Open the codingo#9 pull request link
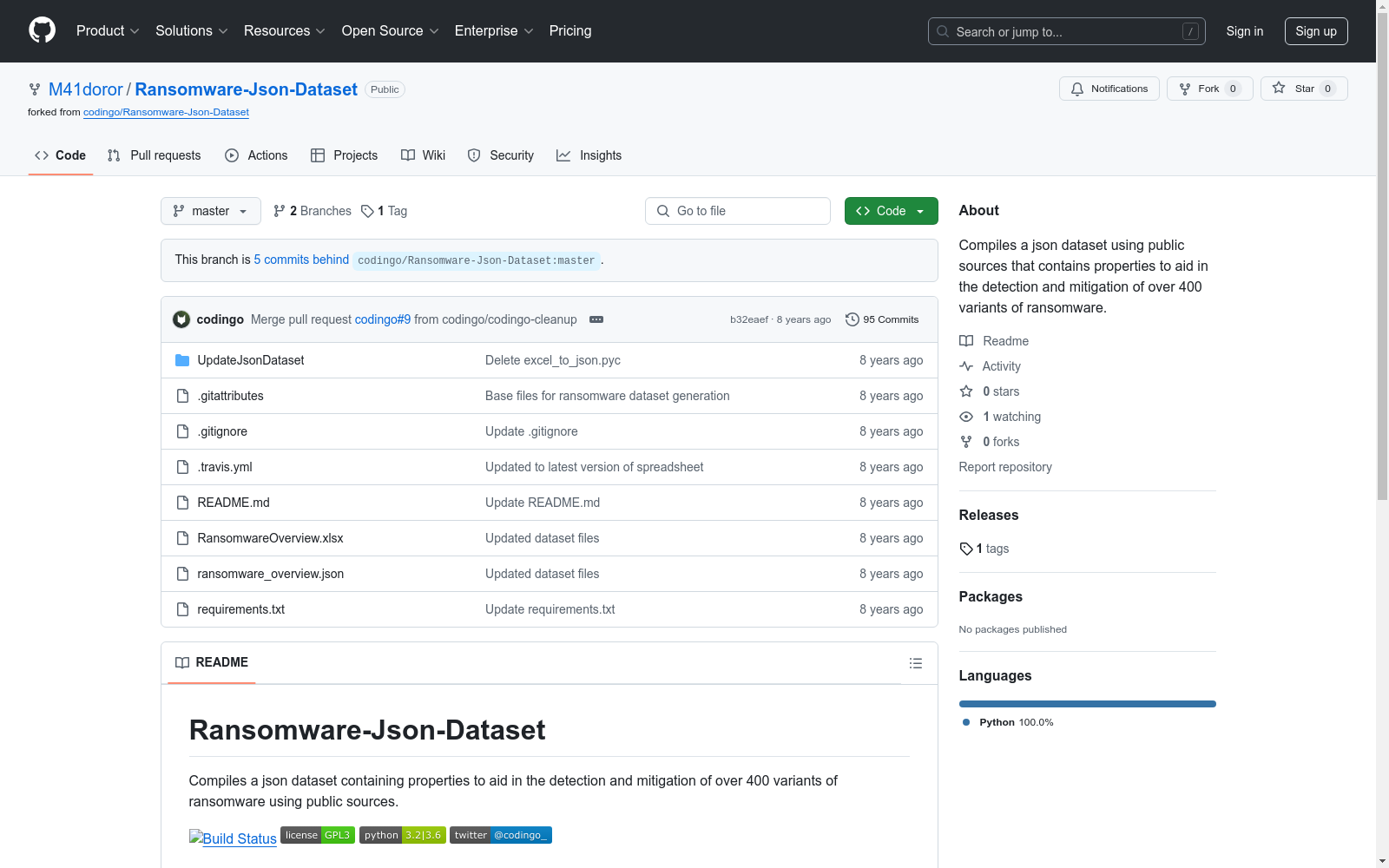This screenshot has width=1389, height=868. (383, 319)
